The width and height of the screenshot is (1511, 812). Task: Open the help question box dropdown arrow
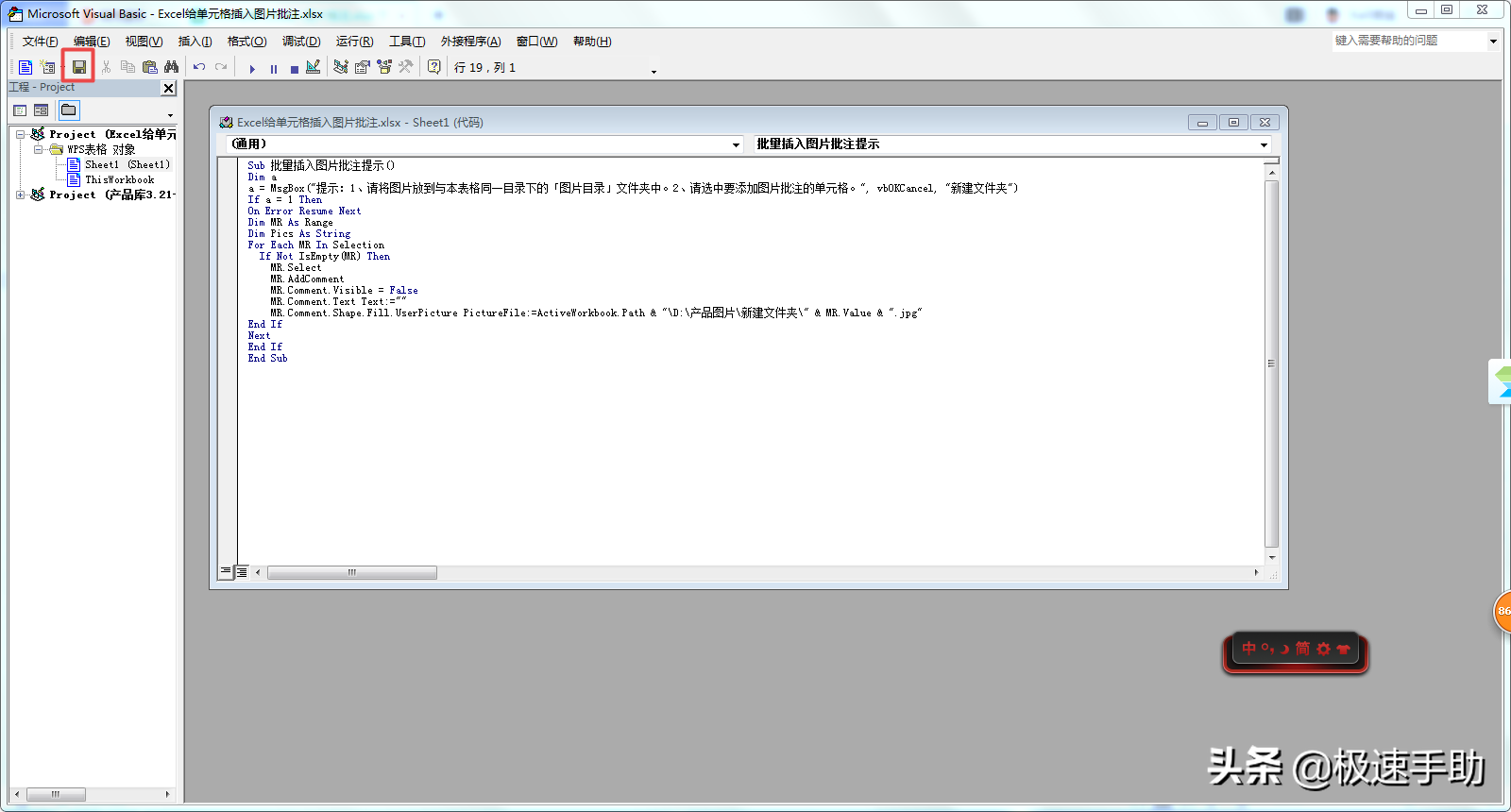(1493, 42)
